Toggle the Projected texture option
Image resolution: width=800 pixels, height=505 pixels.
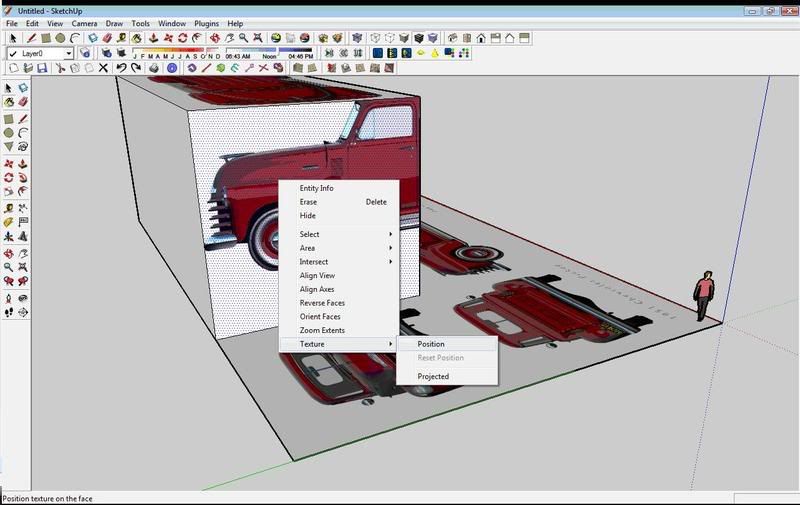tap(433, 376)
